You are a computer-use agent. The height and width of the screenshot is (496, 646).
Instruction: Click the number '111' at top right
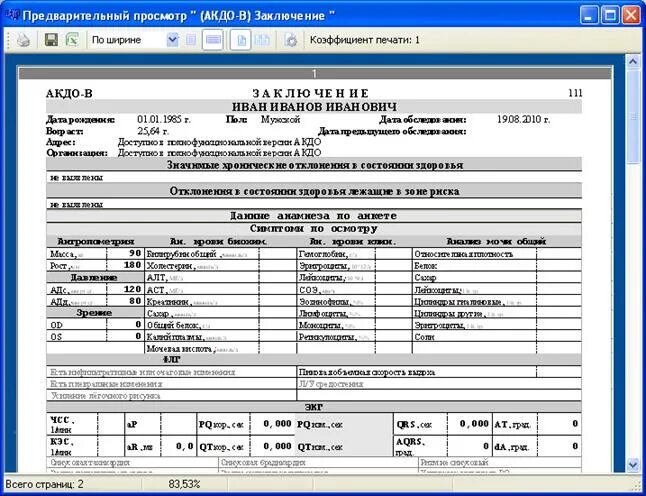point(575,93)
